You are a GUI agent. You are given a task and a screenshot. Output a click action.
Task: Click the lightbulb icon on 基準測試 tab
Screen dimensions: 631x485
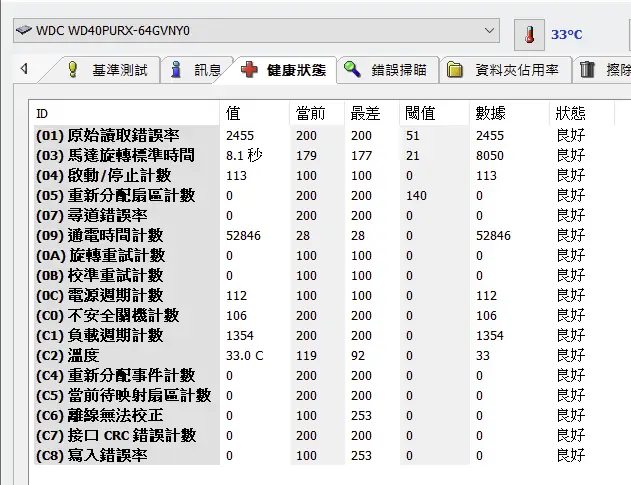72,70
